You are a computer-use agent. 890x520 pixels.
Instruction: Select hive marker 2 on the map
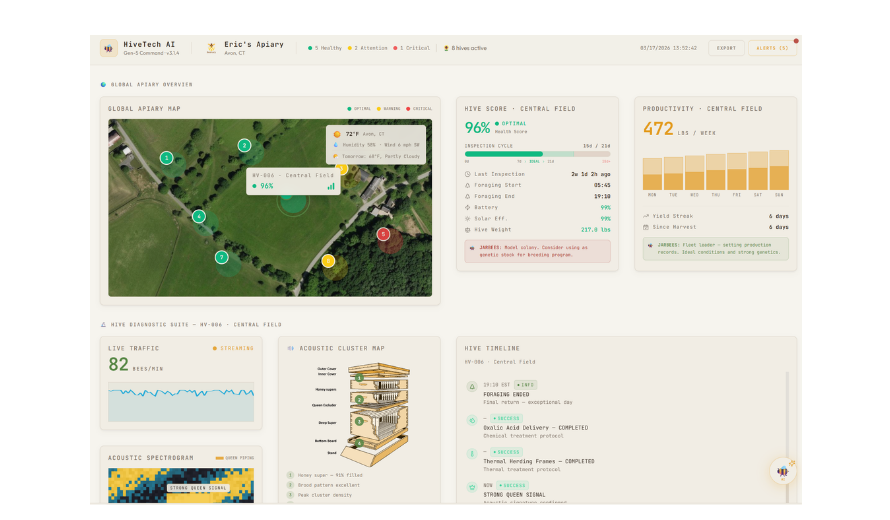click(x=244, y=145)
